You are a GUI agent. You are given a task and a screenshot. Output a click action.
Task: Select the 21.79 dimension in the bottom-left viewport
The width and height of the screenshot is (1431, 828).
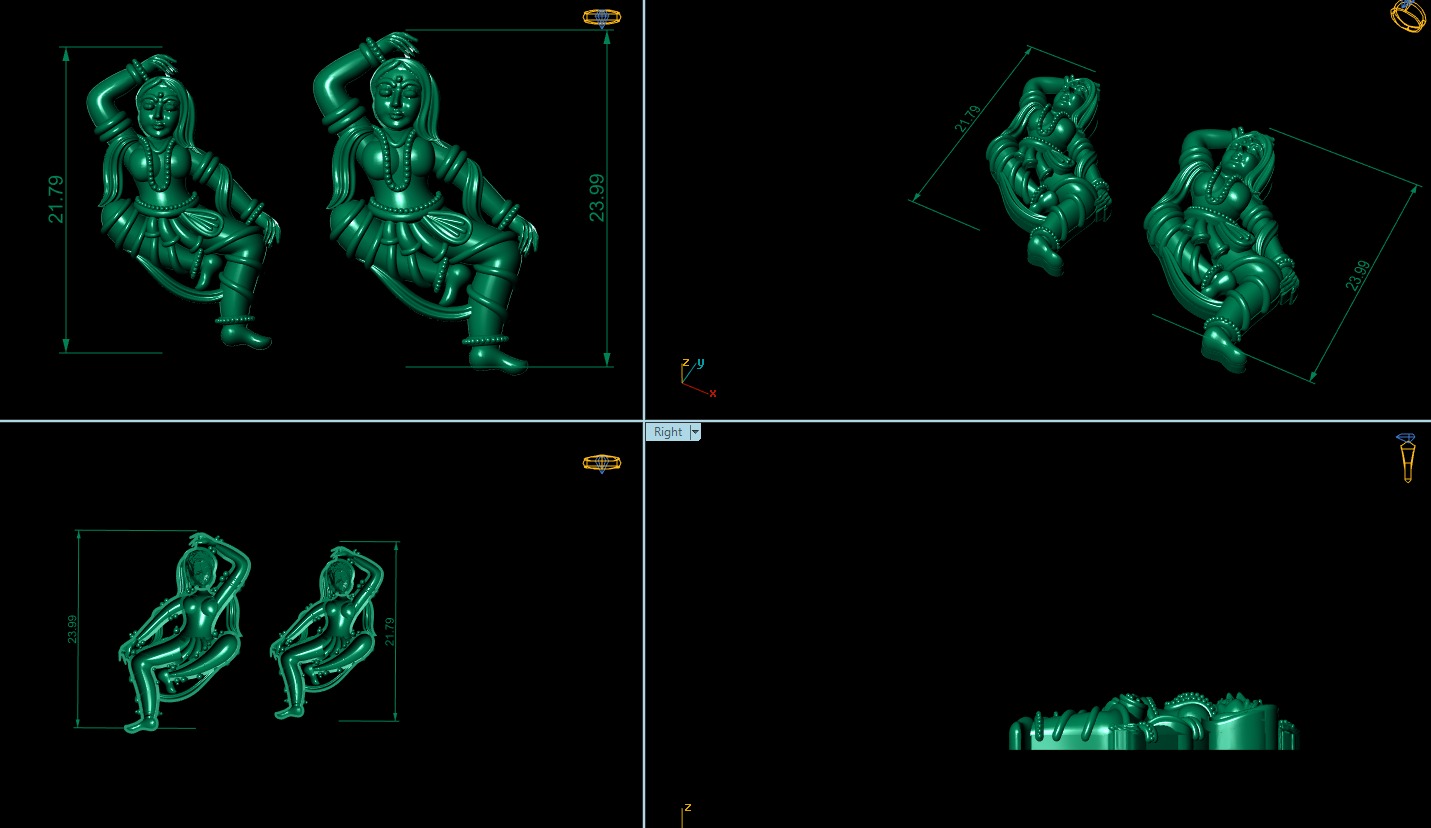click(390, 631)
